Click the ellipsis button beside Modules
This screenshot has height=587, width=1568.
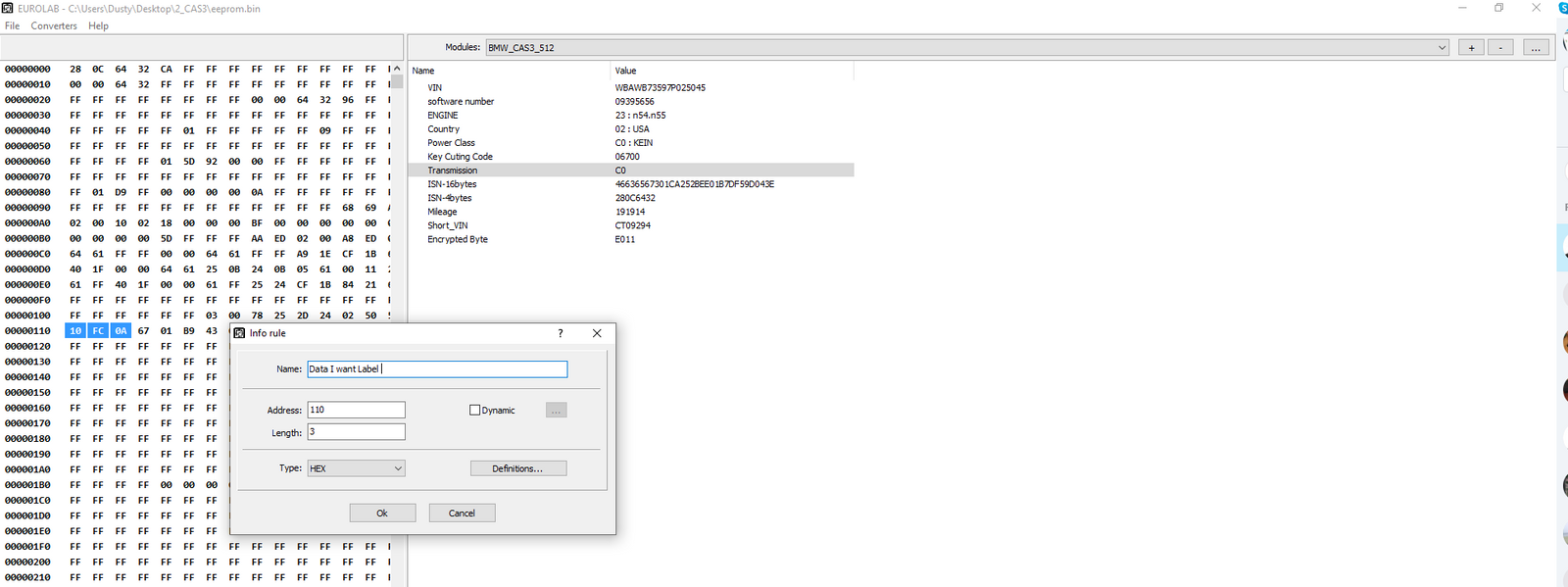coord(1536,47)
